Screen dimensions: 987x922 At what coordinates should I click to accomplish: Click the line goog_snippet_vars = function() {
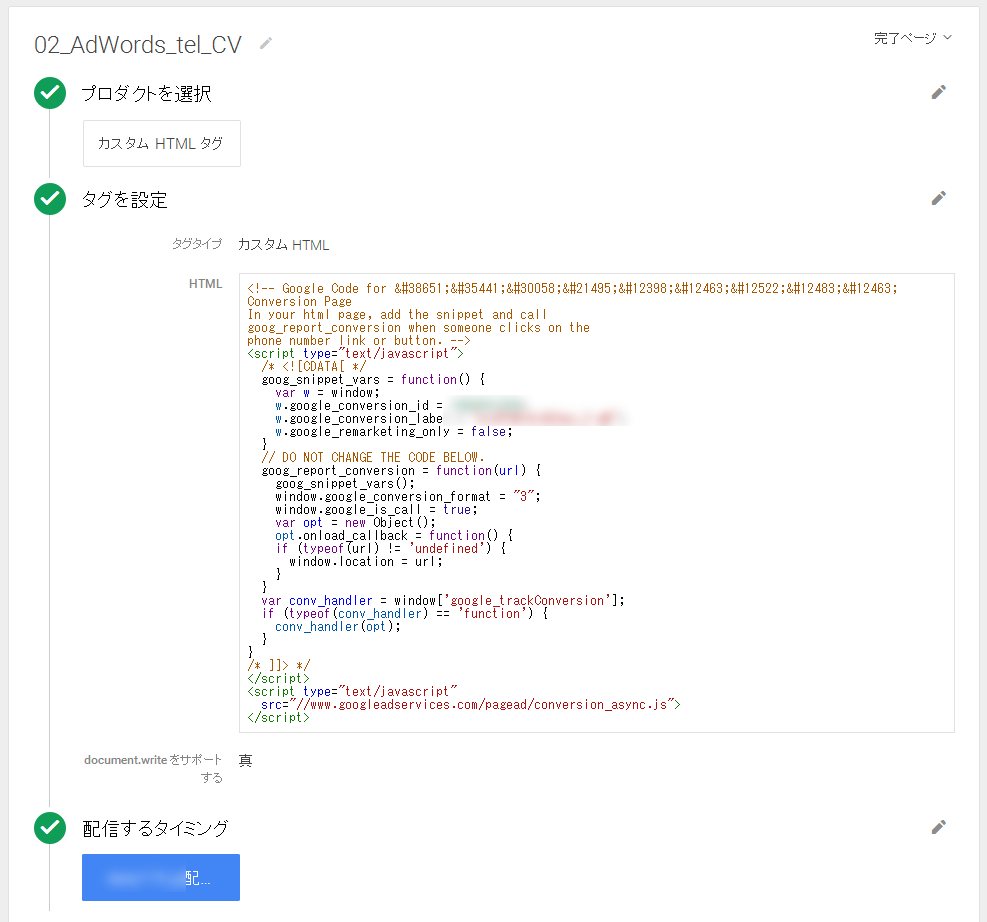coord(373,379)
